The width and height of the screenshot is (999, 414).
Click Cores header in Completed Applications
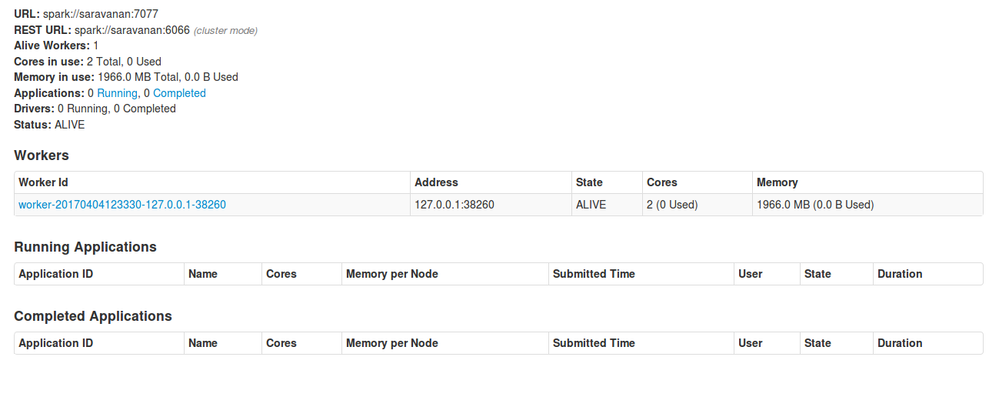click(281, 343)
